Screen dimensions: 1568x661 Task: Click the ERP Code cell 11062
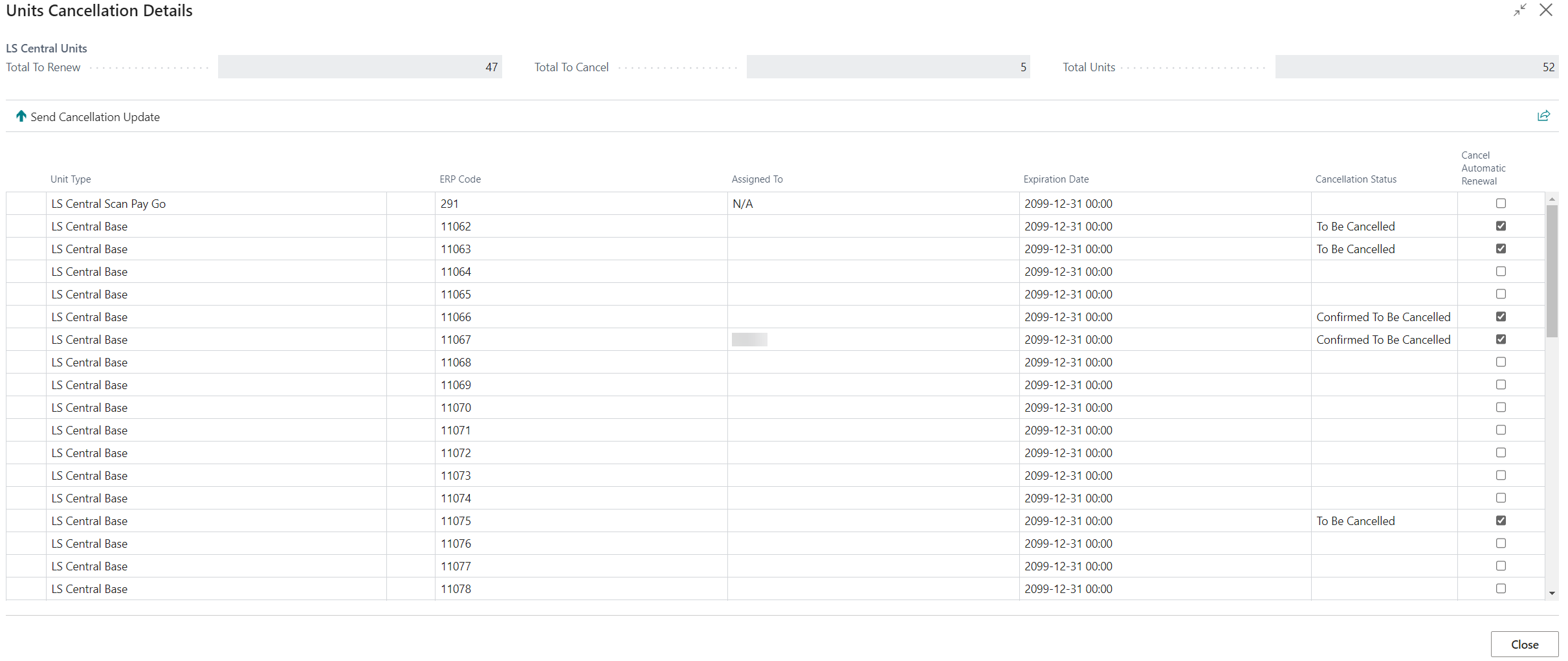pyautogui.click(x=581, y=226)
